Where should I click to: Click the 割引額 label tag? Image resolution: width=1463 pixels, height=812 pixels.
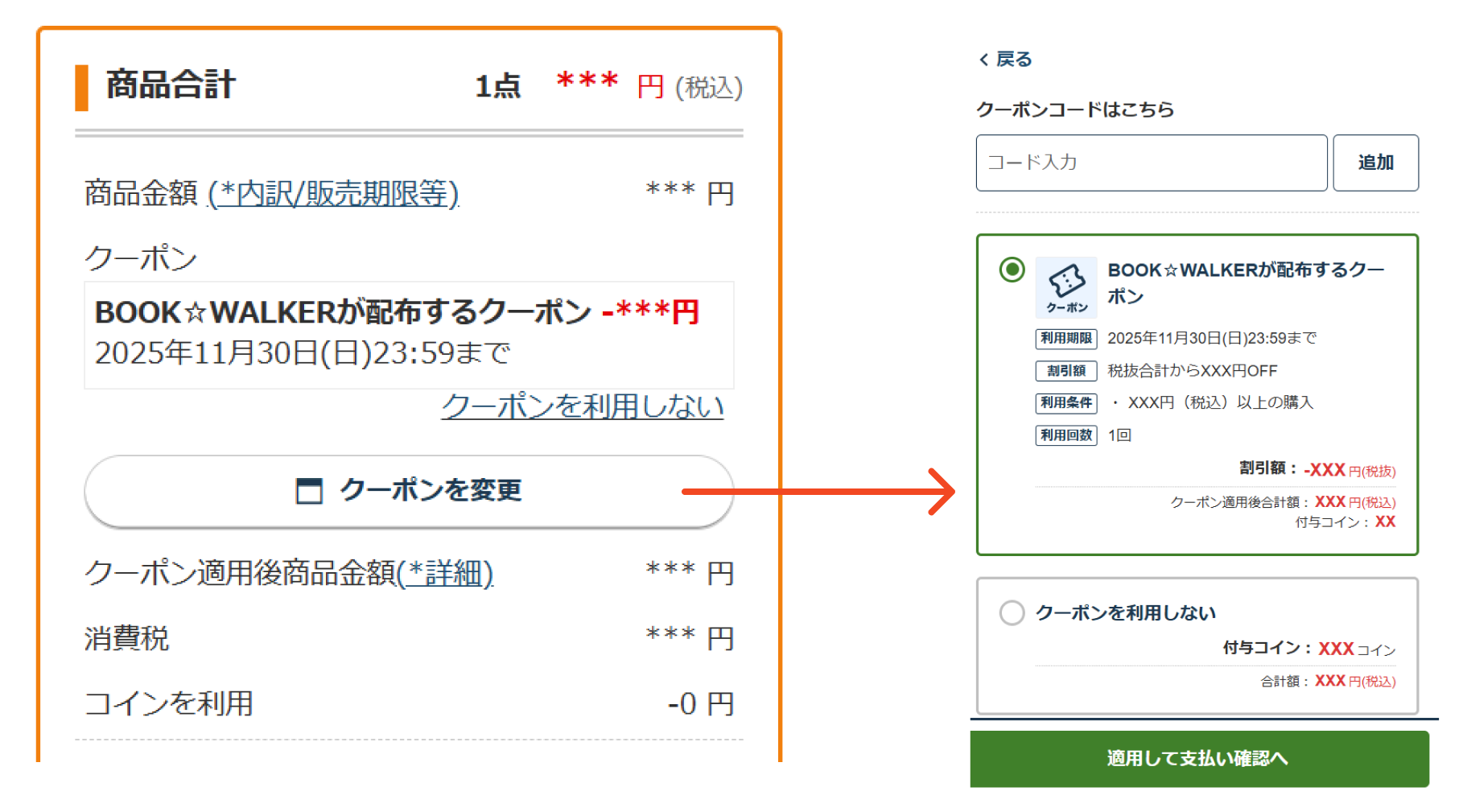(x=1066, y=371)
